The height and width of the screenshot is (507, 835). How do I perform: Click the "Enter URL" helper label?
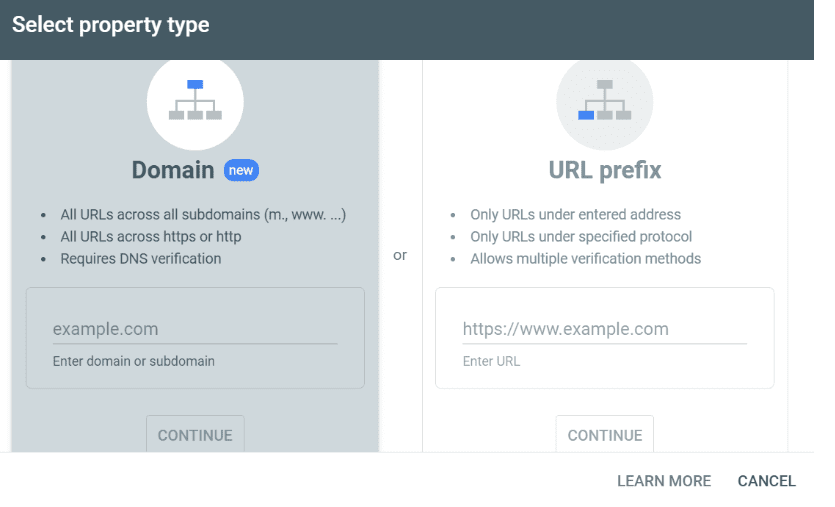coord(492,361)
